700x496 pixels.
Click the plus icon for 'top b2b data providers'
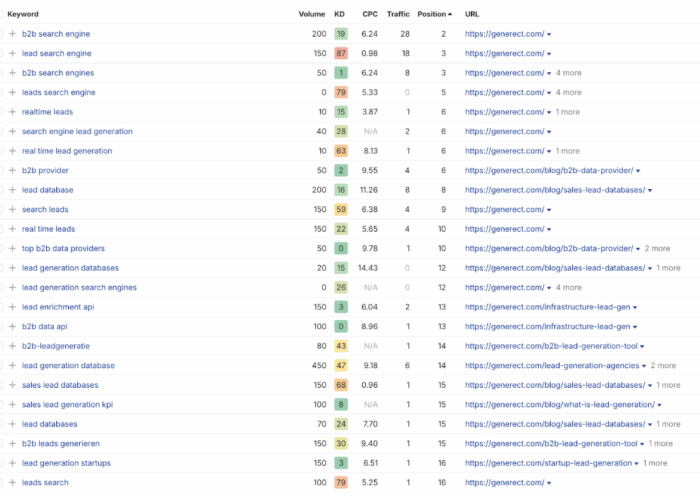tap(12, 248)
